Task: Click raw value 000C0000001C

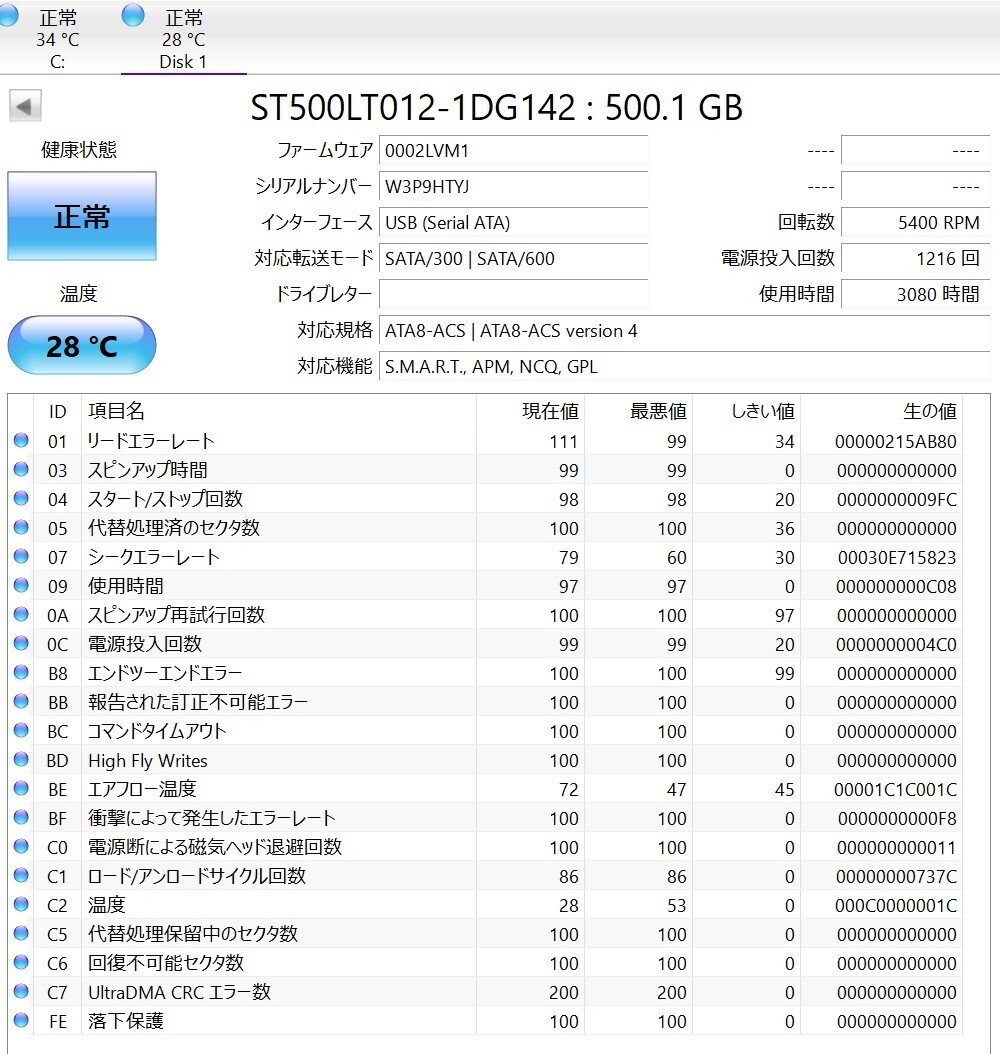Action: pyautogui.click(x=895, y=905)
